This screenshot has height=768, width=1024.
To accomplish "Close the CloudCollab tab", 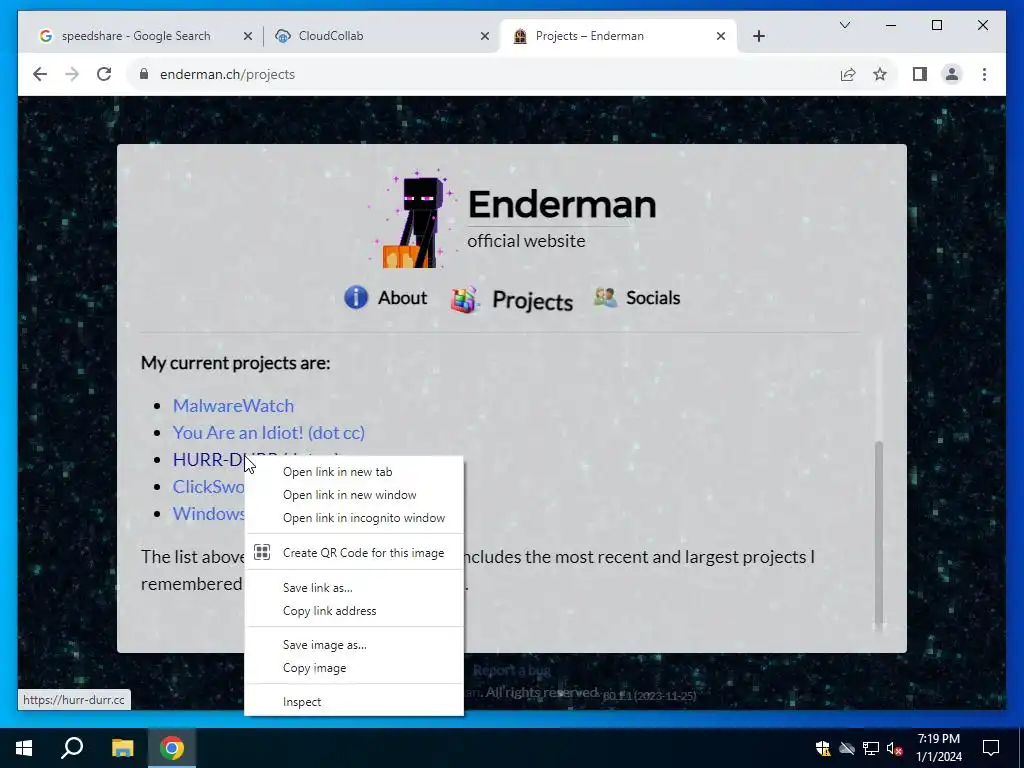I will point(485,36).
